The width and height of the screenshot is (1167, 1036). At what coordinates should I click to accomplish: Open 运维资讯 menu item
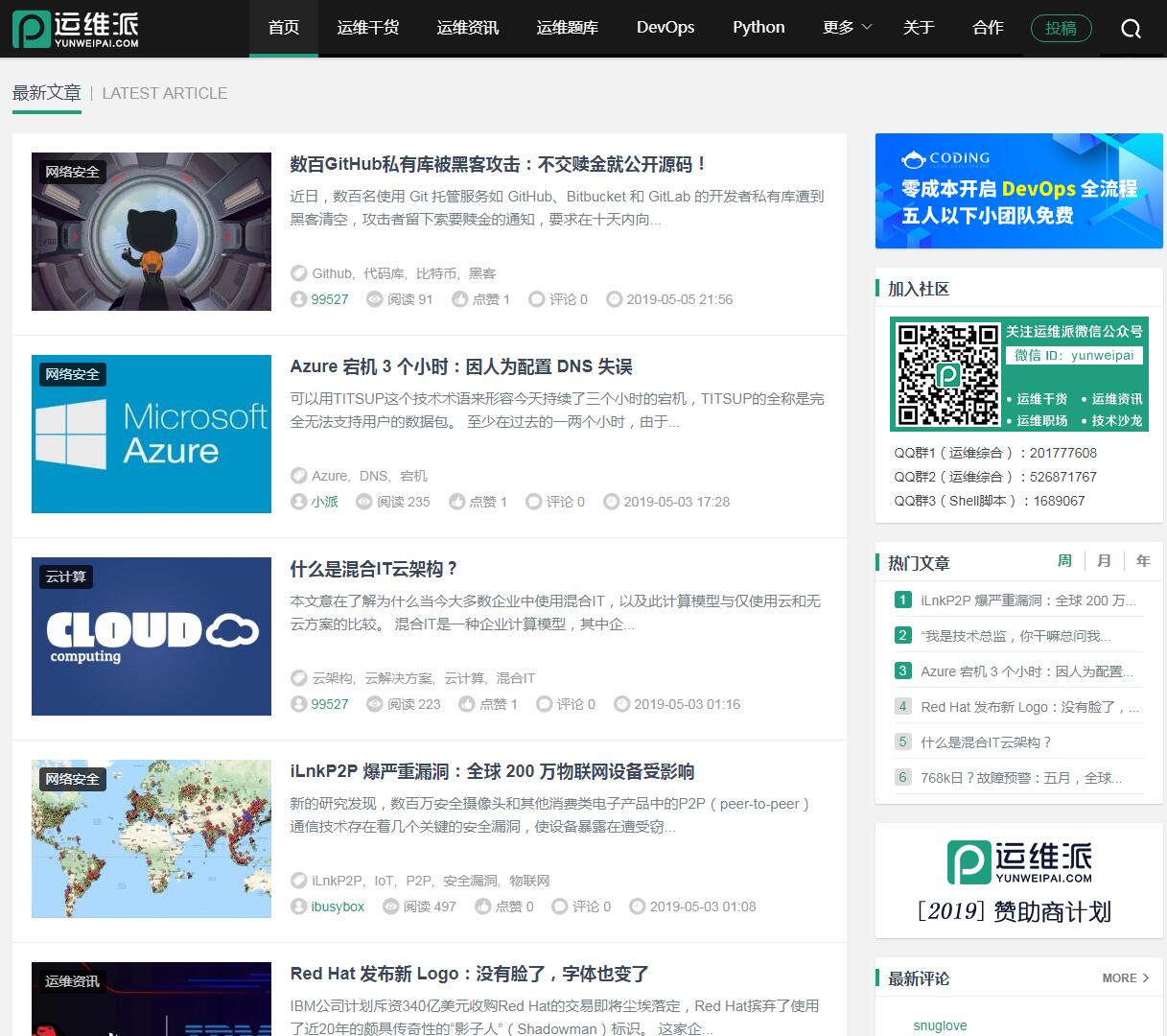point(468,28)
